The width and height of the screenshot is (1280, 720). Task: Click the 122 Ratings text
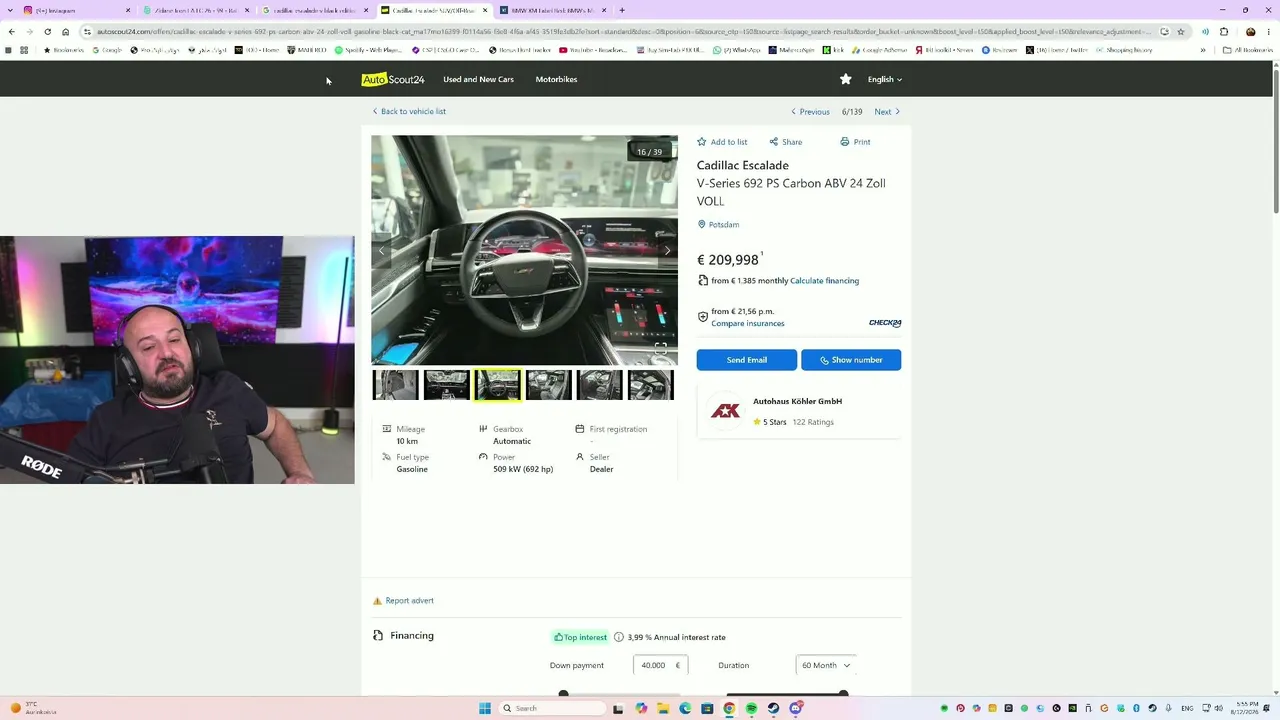813,422
